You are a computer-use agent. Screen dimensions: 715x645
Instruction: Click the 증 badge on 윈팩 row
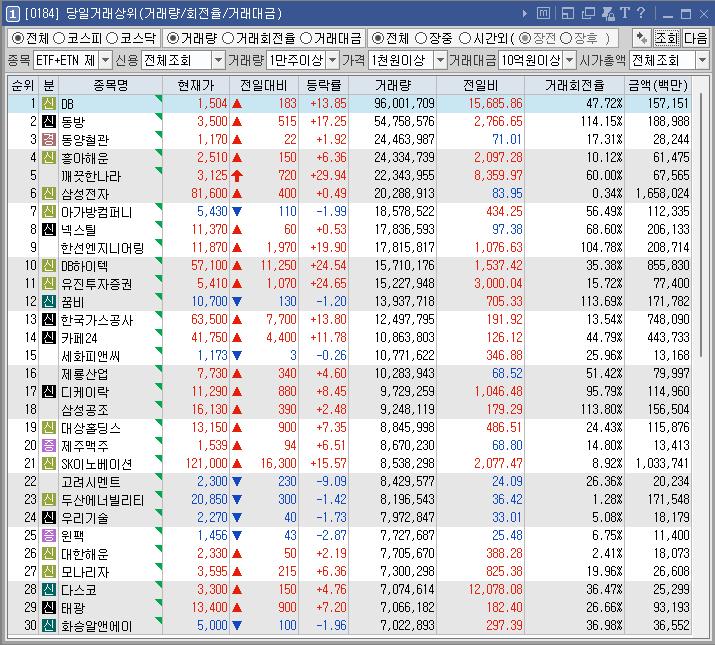pyautogui.click(x=49, y=535)
